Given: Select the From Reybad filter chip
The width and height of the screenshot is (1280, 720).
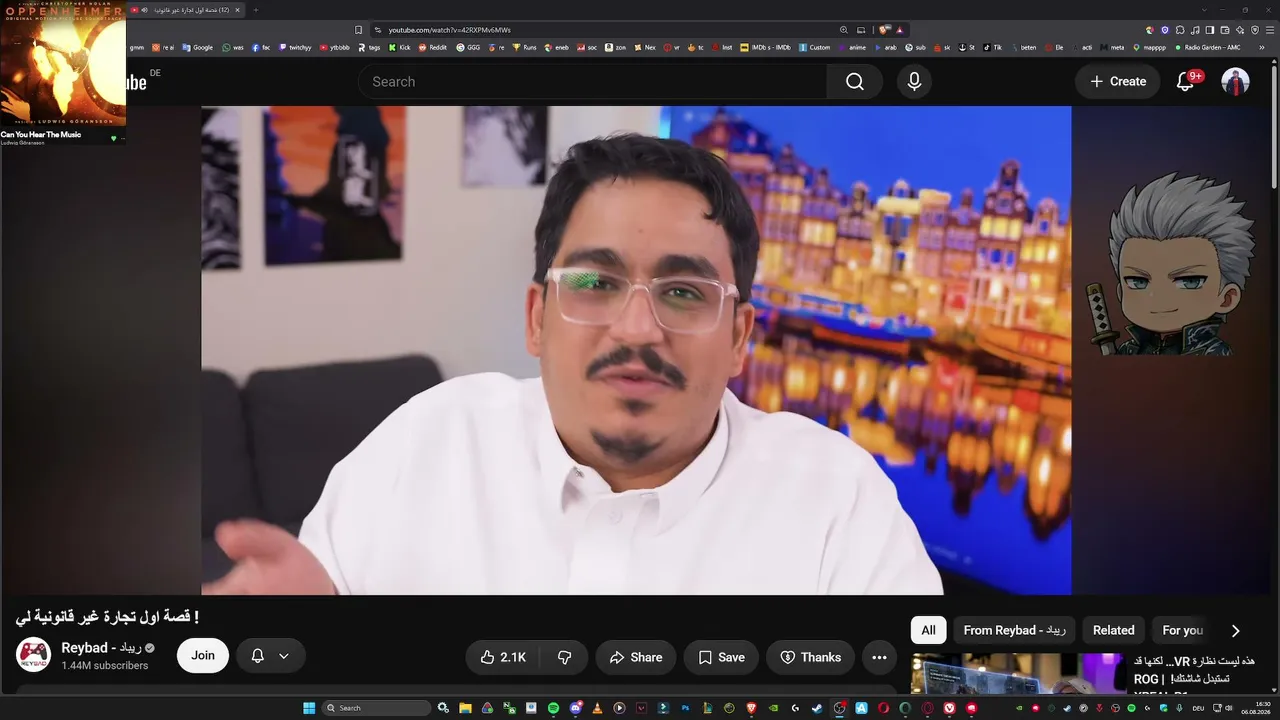Looking at the screenshot, I should click(1014, 630).
